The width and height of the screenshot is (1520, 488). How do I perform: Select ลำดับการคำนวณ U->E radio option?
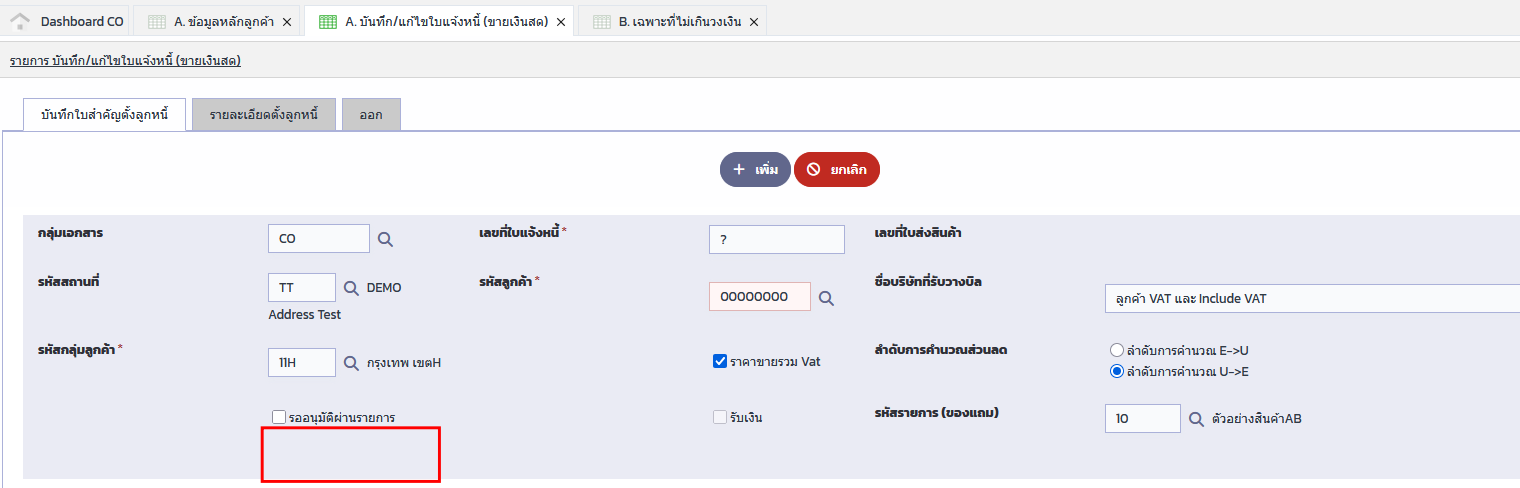coord(1117,372)
